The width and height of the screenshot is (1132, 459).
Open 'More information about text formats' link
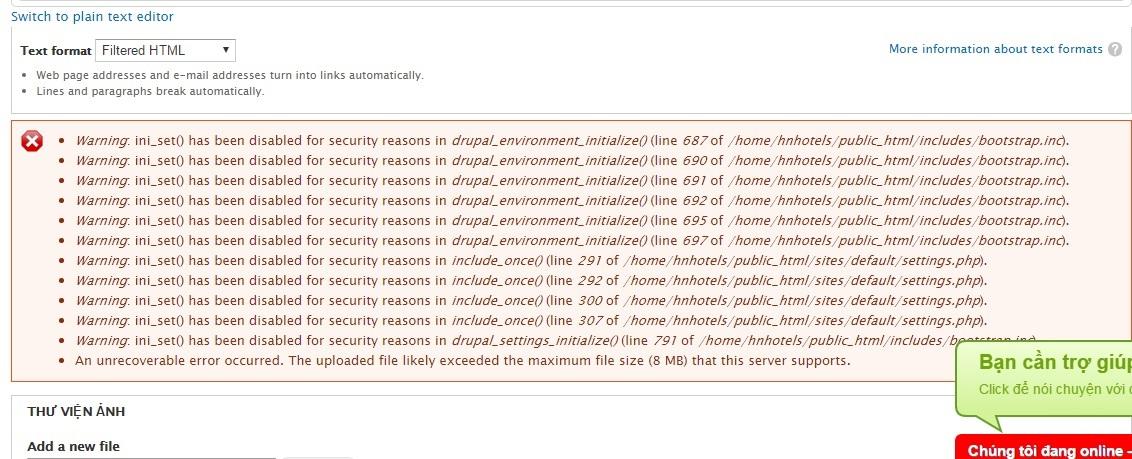996,49
